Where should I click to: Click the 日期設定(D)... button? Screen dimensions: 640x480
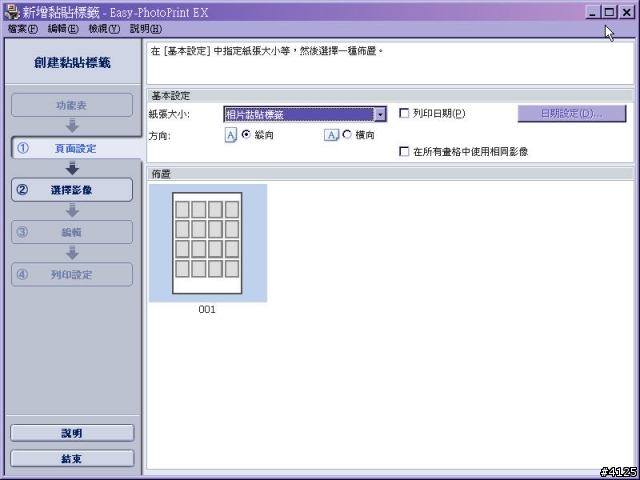[571, 113]
